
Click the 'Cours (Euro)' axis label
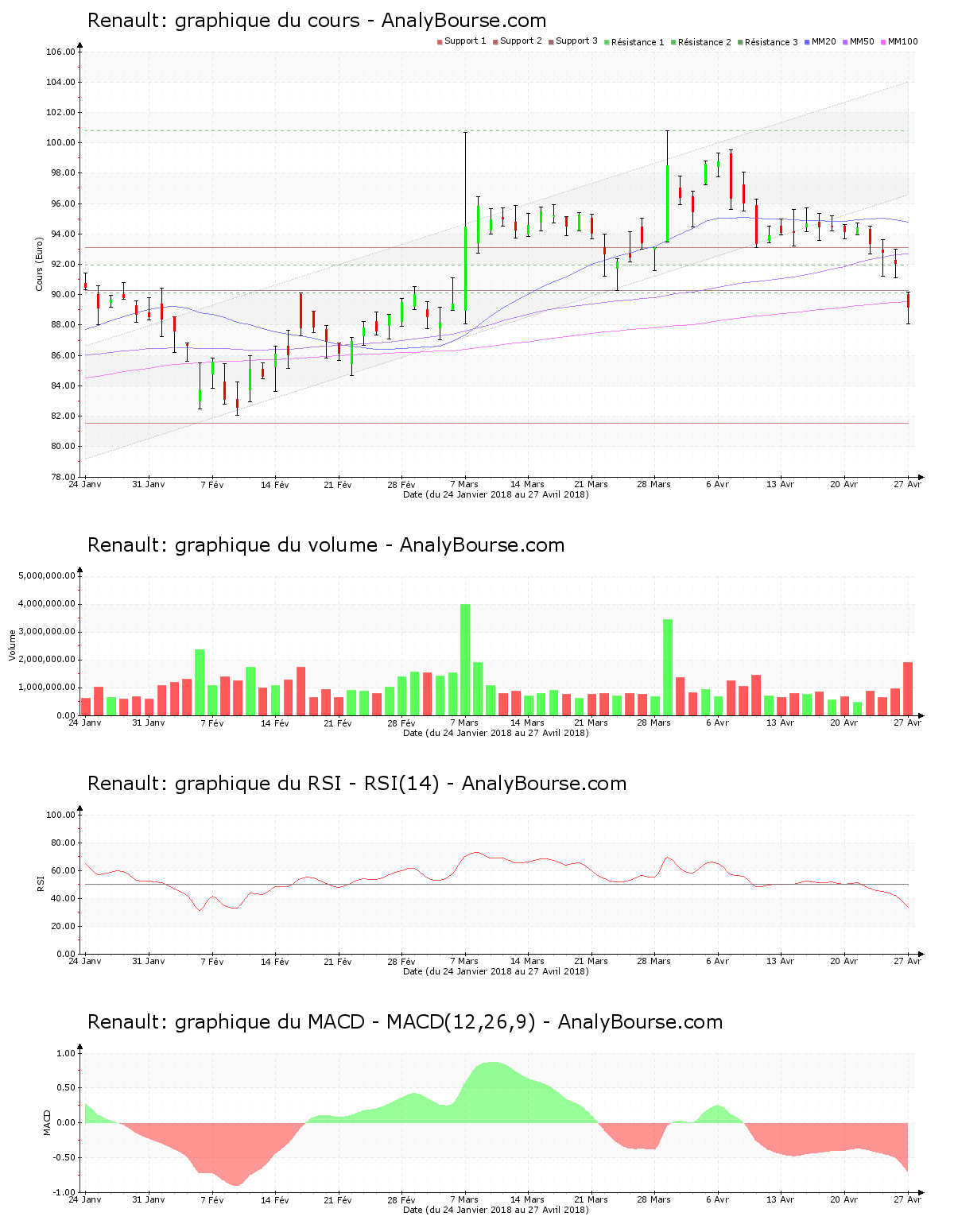(39, 264)
